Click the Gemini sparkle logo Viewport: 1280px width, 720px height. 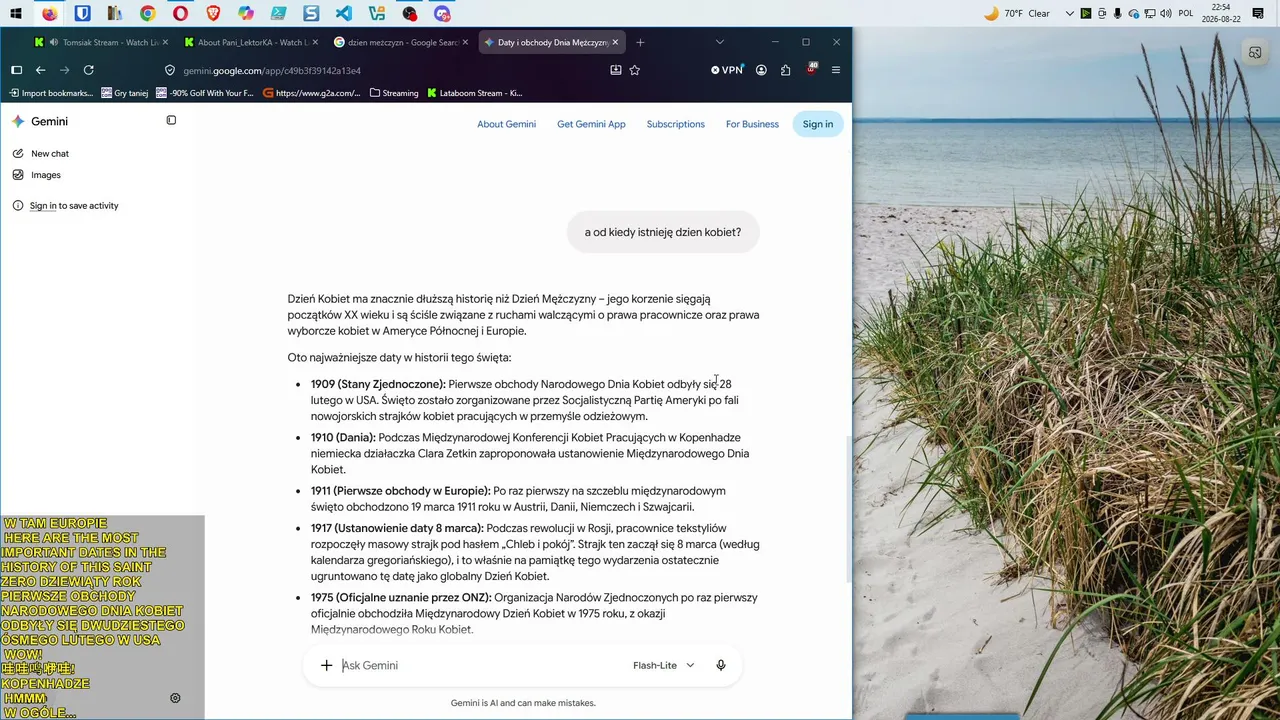pyautogui.click(x=18, y=121)
